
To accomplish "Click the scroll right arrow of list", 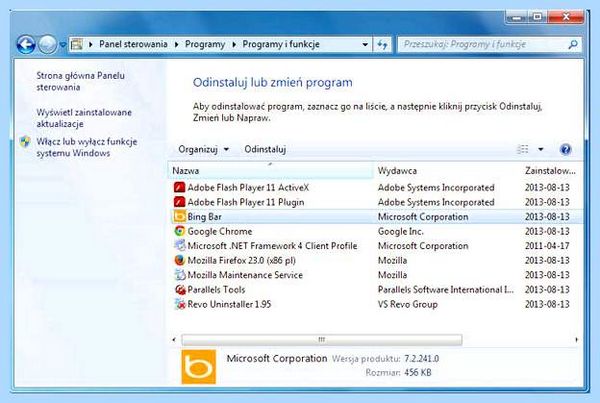I will coord(577,339).
